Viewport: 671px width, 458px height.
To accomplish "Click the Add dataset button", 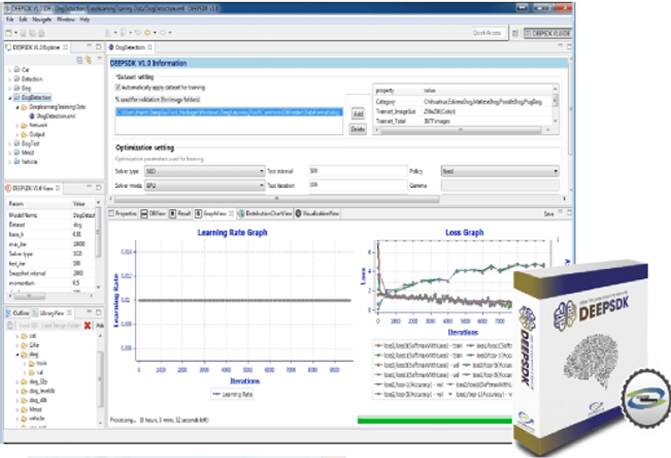I will 358,114.
